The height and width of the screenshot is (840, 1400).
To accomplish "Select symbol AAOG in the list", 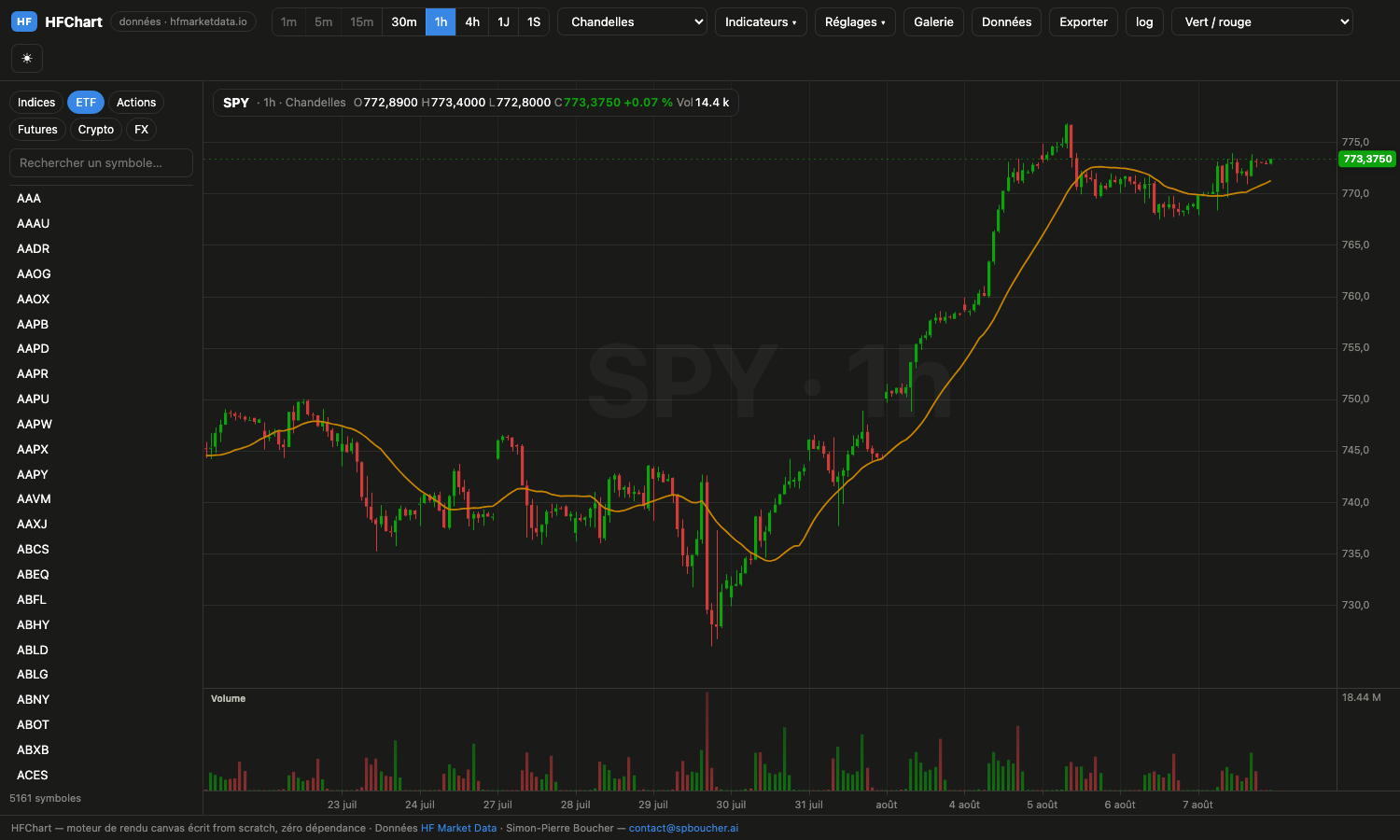I will (x=101, y=273).
